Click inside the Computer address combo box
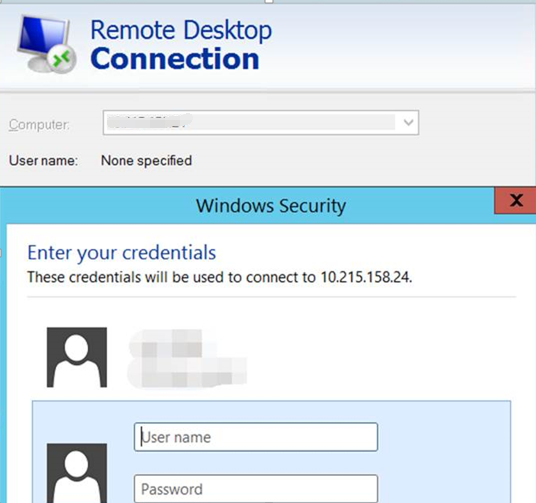This screenshot has height=503, width=536. (261, 122)
